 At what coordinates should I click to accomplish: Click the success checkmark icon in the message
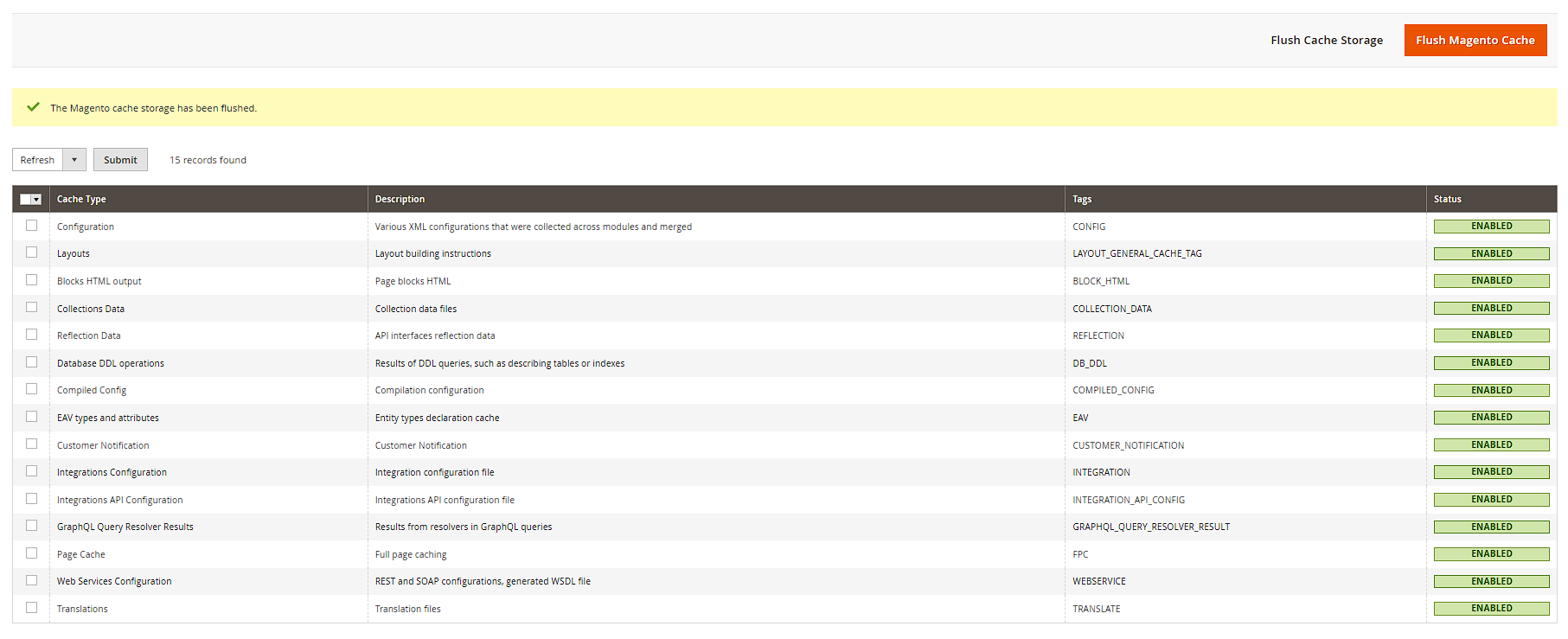[33, 107]
